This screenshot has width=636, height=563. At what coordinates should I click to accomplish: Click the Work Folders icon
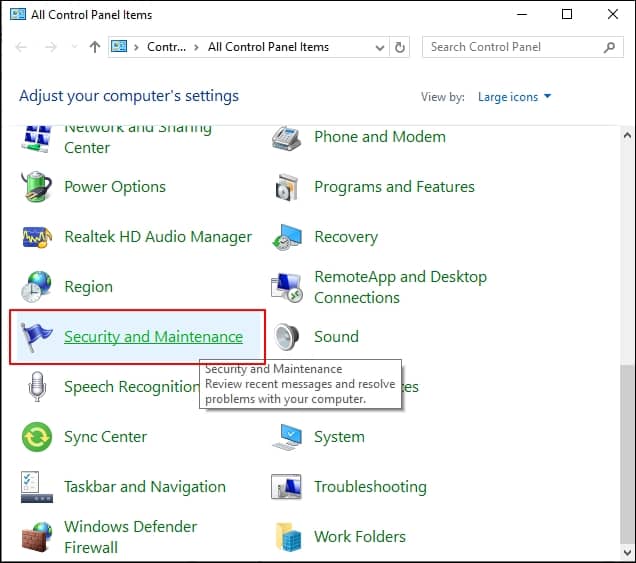[x=288, y=537]
